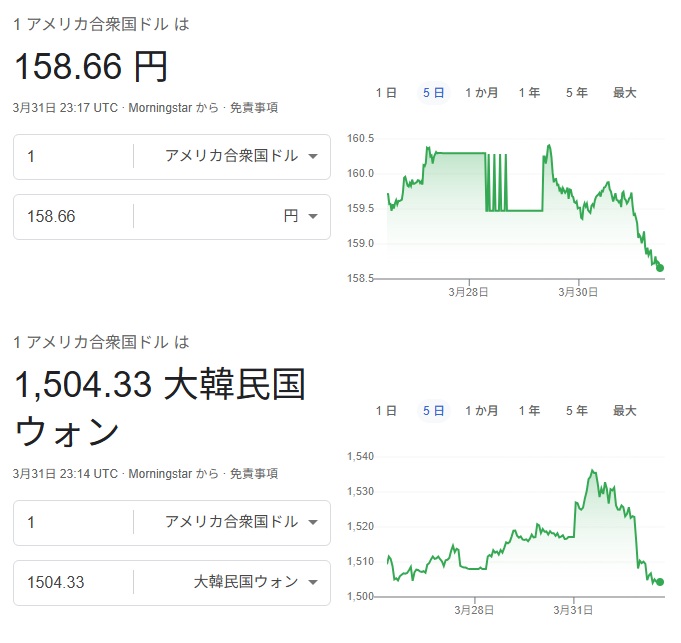The width and height of the screenshot is (681, 643).
Task: Switch yen chart to 1か月 view
Action: click(x=481, y=93)
